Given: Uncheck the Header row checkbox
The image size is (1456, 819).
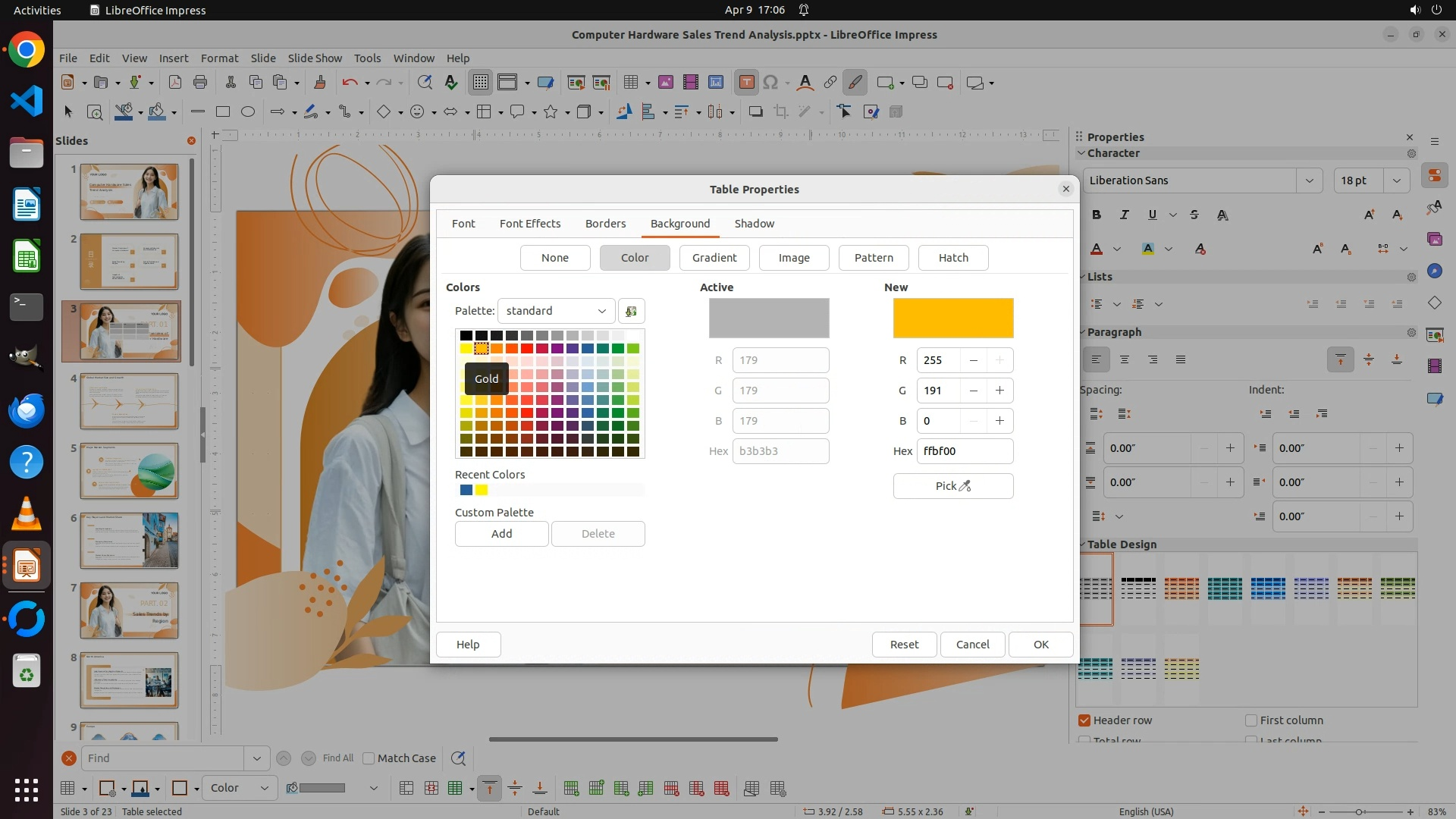Looking at the screenshot, I should [1084, 720].
